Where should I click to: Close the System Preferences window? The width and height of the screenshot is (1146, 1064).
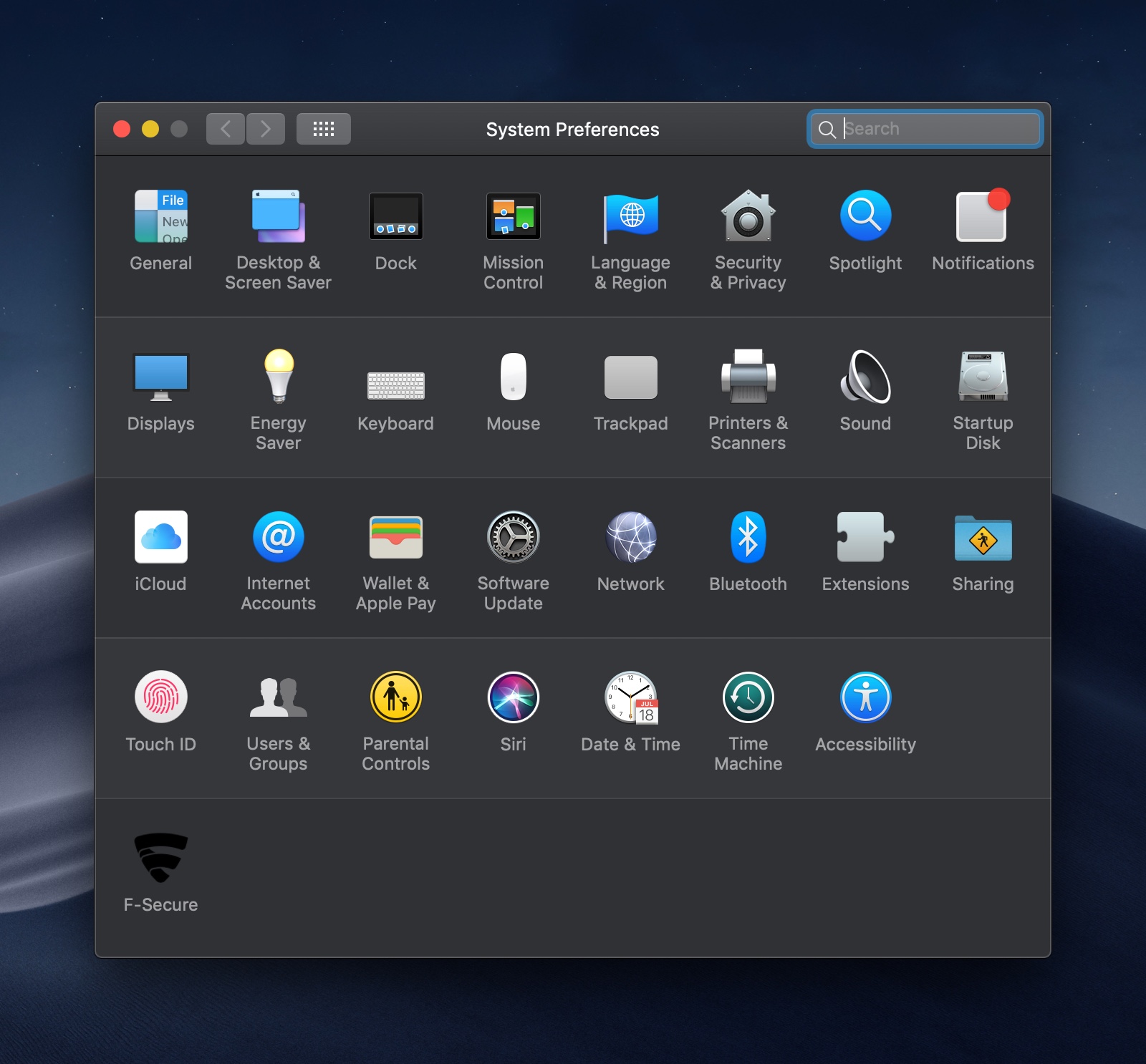pos(122,129)
